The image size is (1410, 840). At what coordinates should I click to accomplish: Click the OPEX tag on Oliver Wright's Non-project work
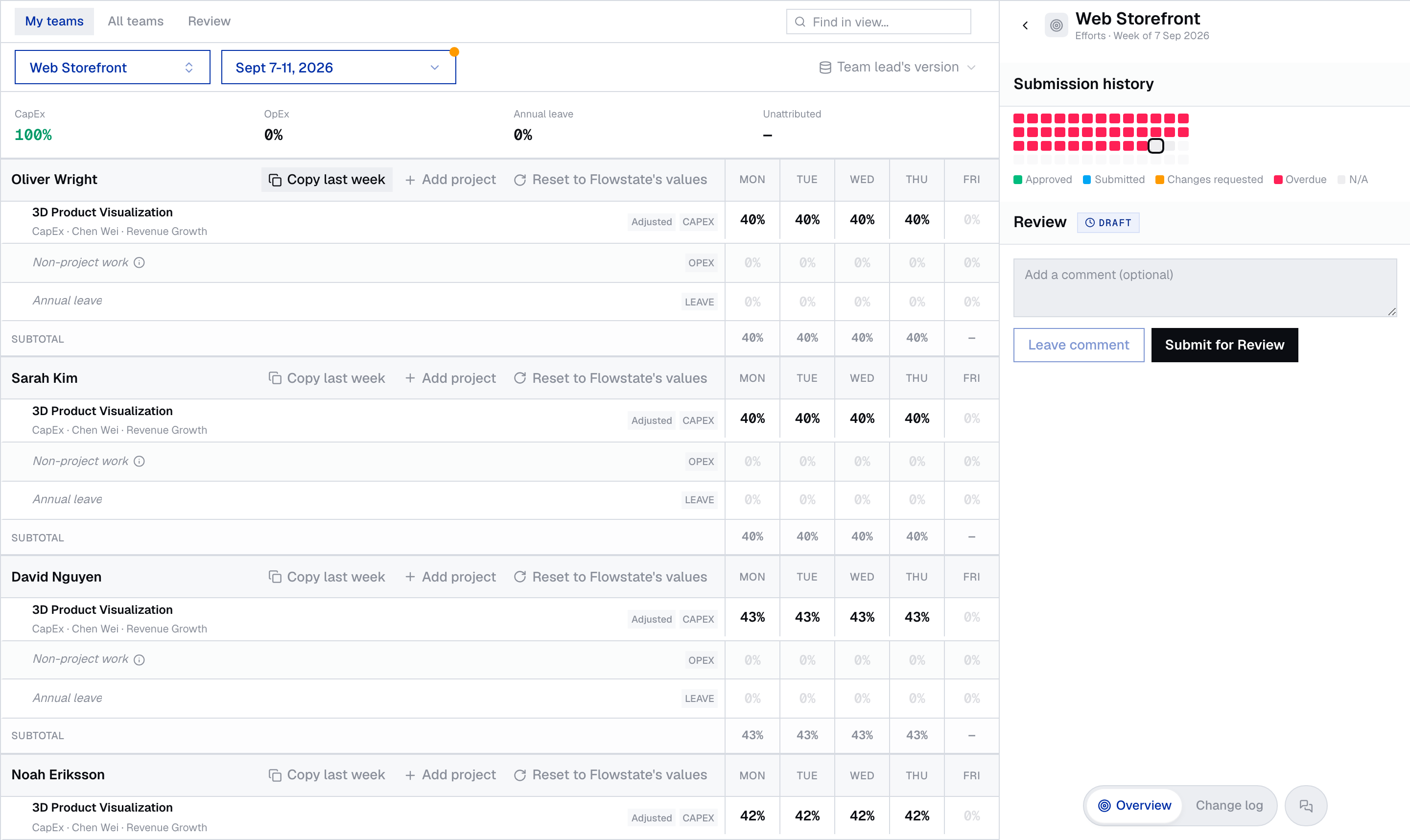701,263
